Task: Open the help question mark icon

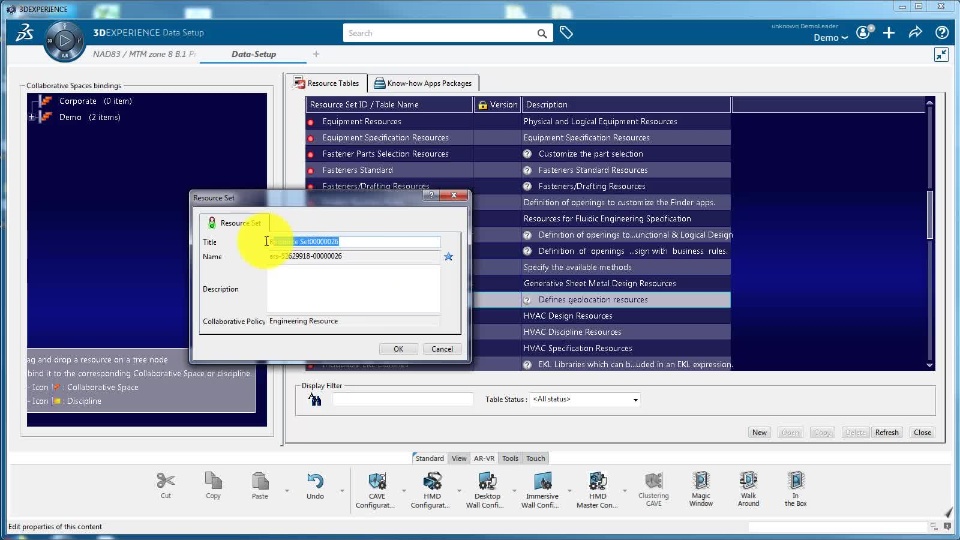Action: click(x=942, y=33)
